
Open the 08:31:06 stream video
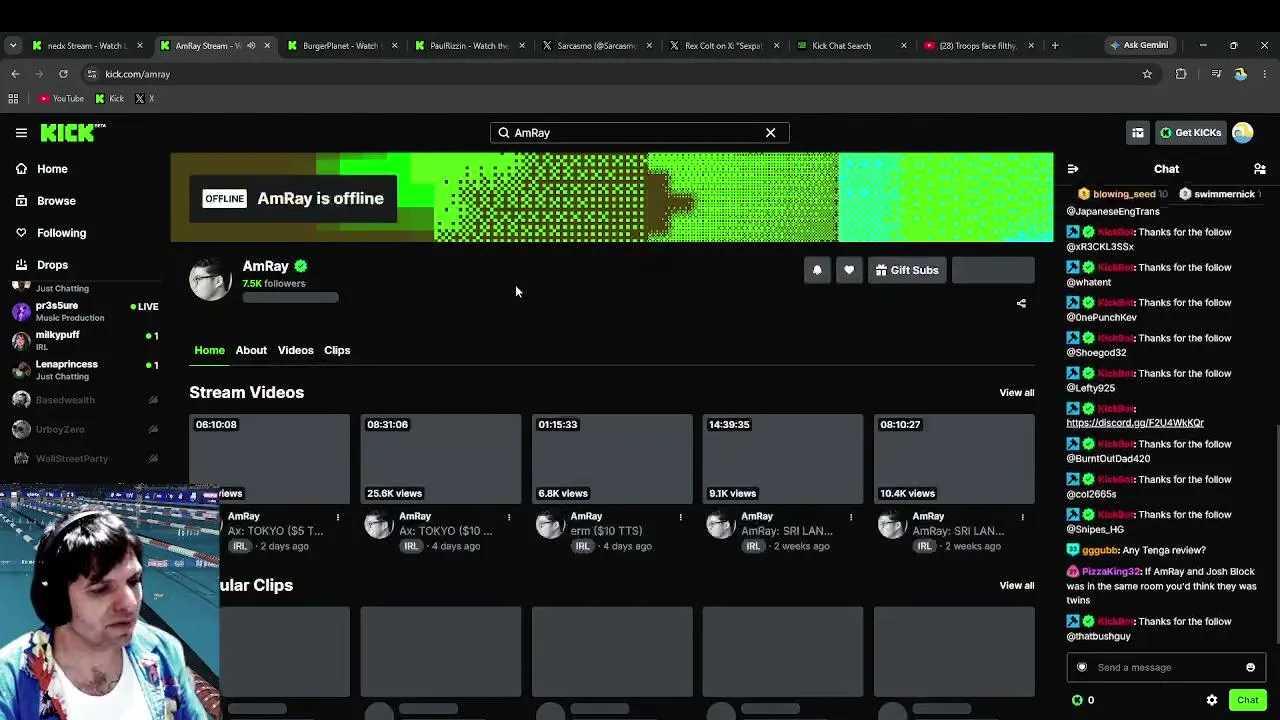[x=441, y=459]
